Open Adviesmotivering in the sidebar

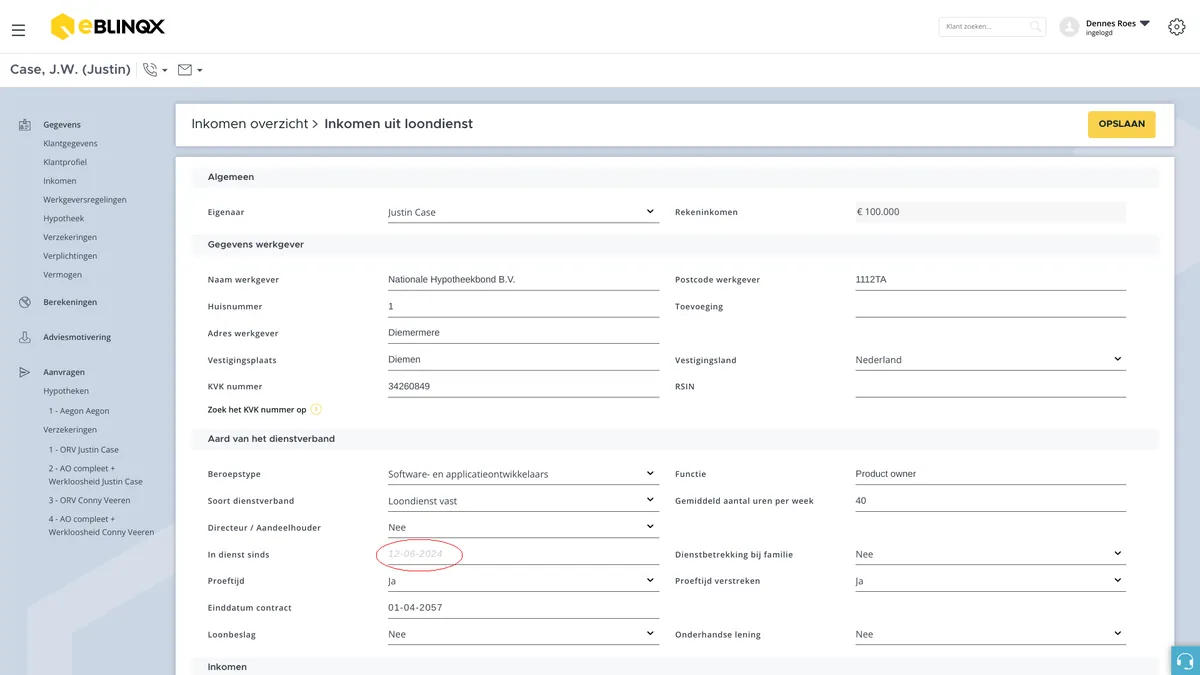(x=77, y=337)
